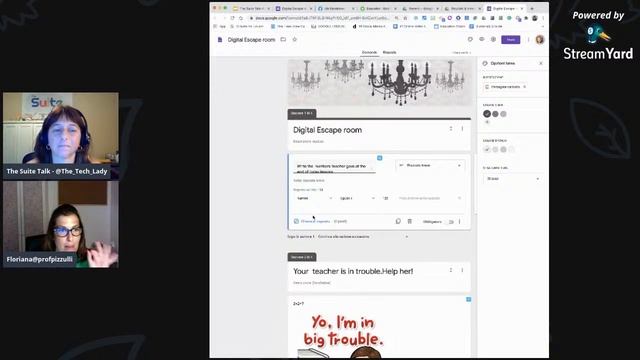Screen dimensions: 640x360
Task: Select the third background color swatch
Action: click(503, 149)
